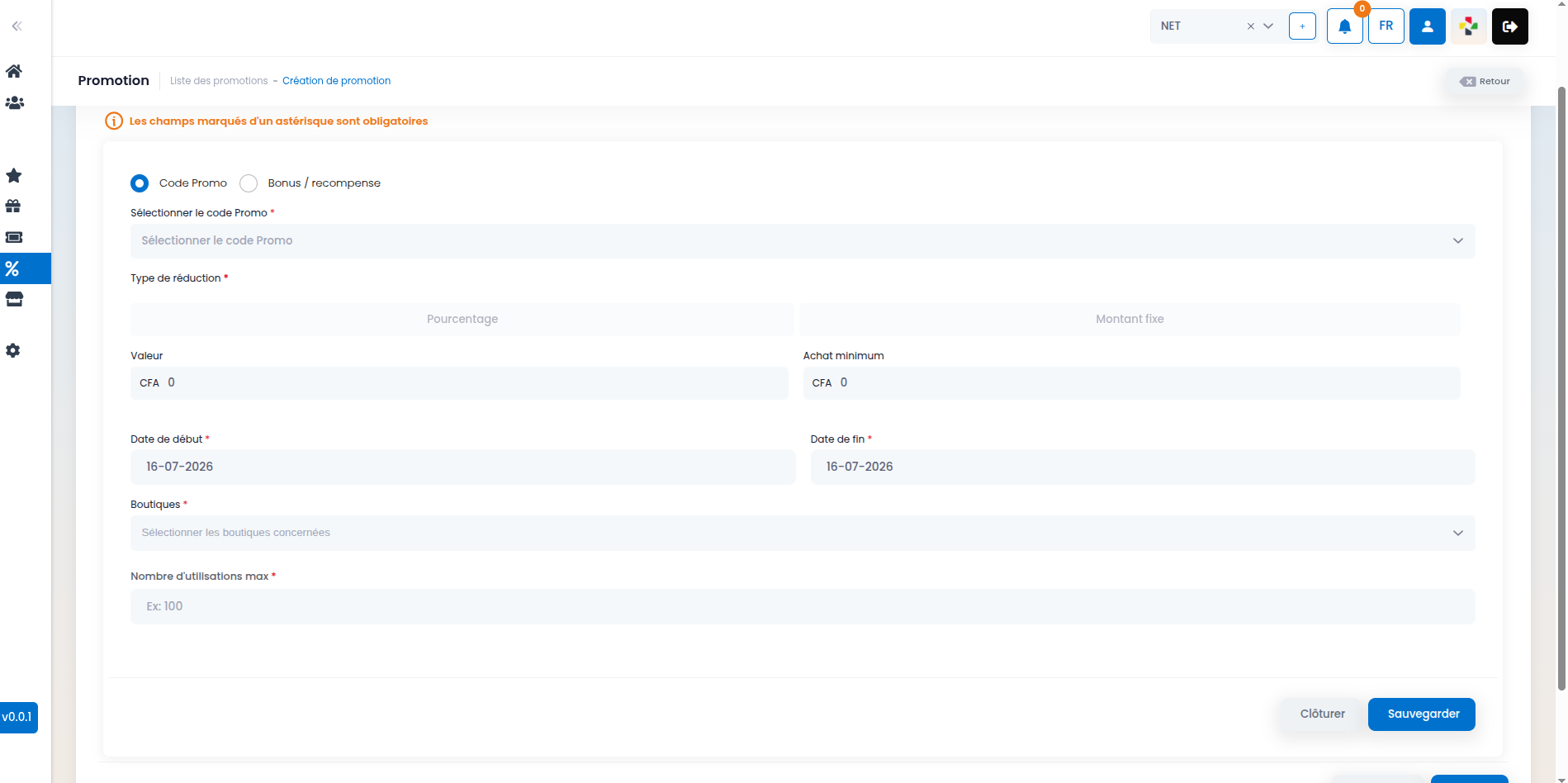Go to Liste des promotions breadcrumb
Image resolution: width=1568 pixels, height=783 pixels.
(x=219, y=81)
